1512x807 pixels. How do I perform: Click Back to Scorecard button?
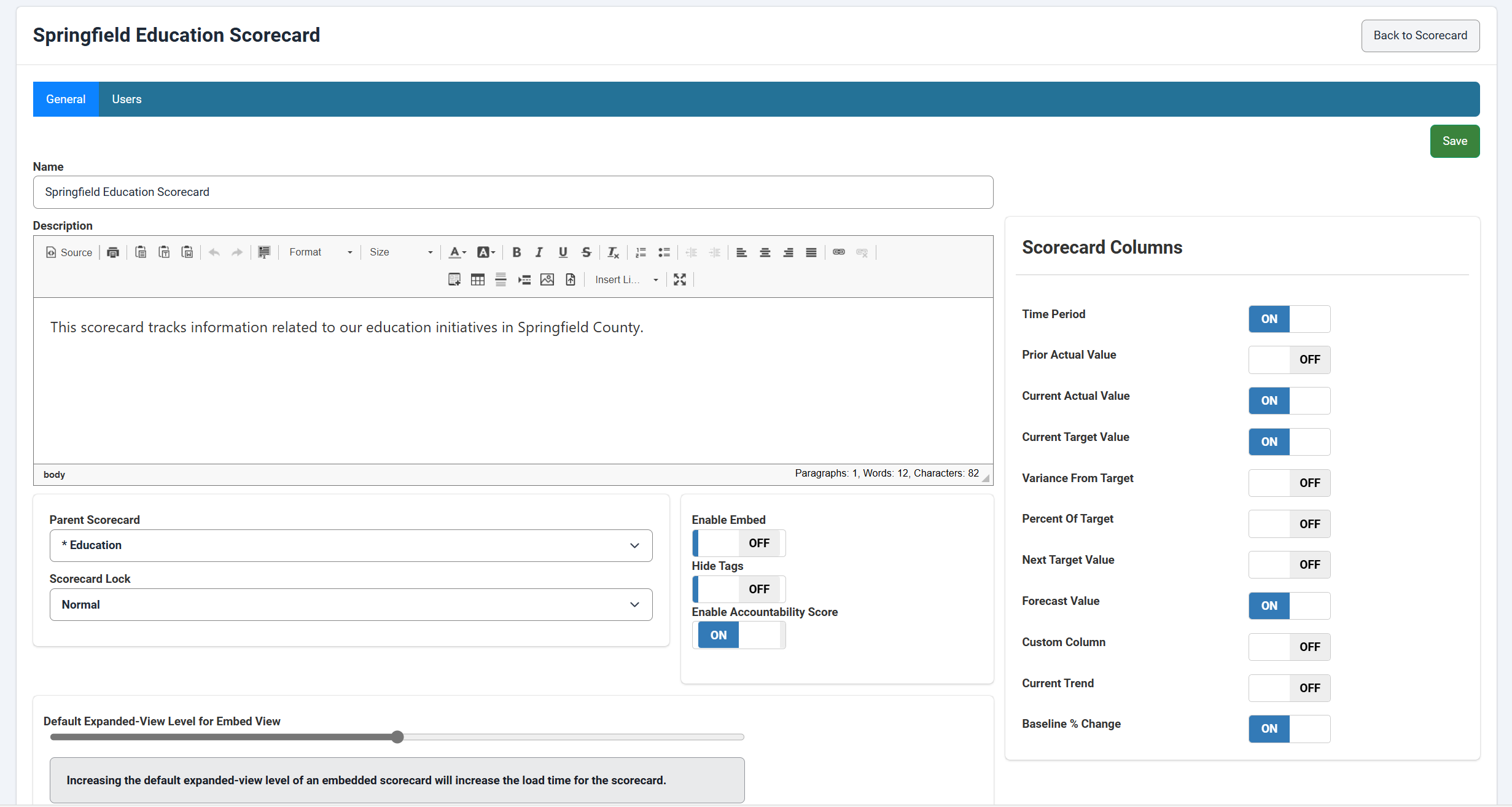[x=1420, y=36]
